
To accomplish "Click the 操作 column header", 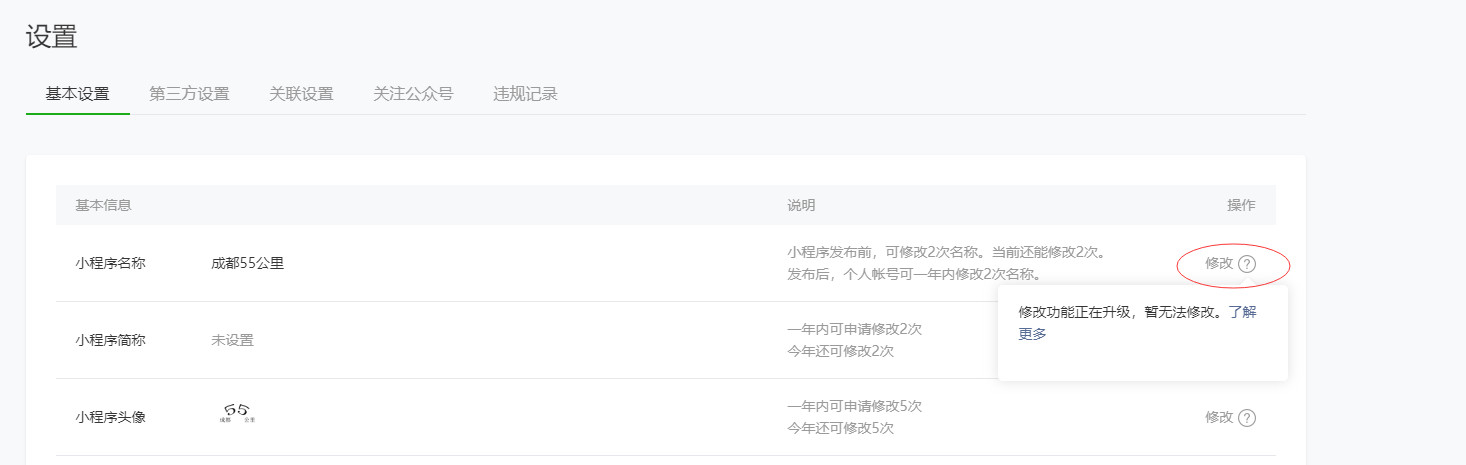I will (1241, 205).
